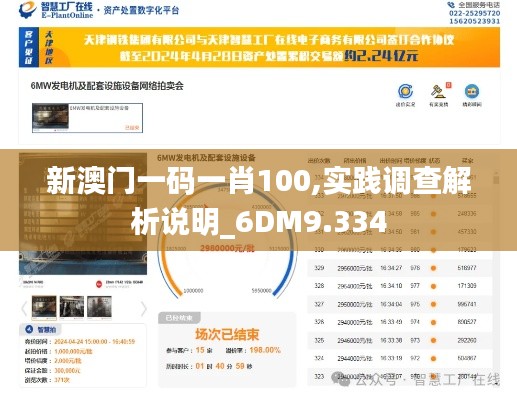
Task: Select the 6MW generator lot card
Action: point(87,118)
